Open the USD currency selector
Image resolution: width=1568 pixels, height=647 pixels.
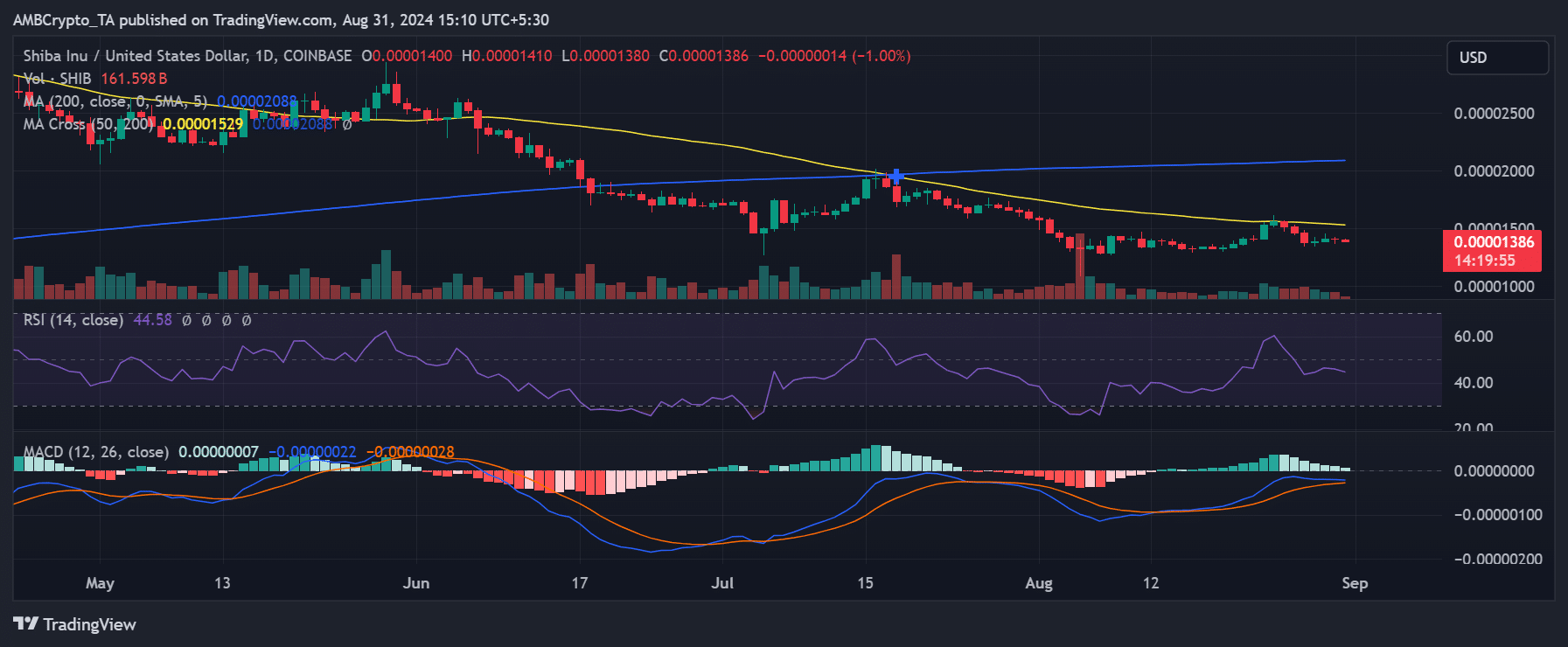(1497, 58)
